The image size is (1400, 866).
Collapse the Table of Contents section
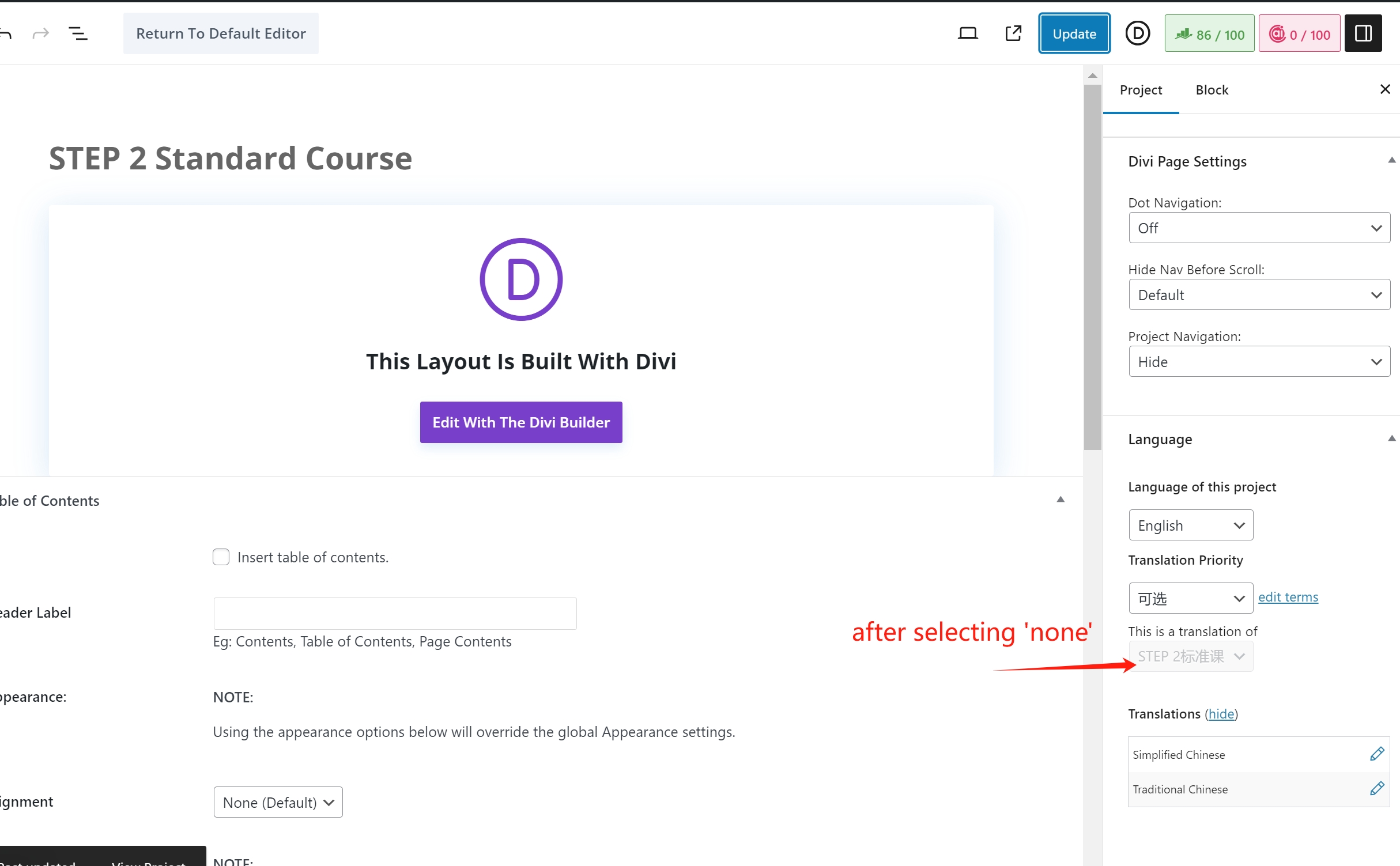1060,500
